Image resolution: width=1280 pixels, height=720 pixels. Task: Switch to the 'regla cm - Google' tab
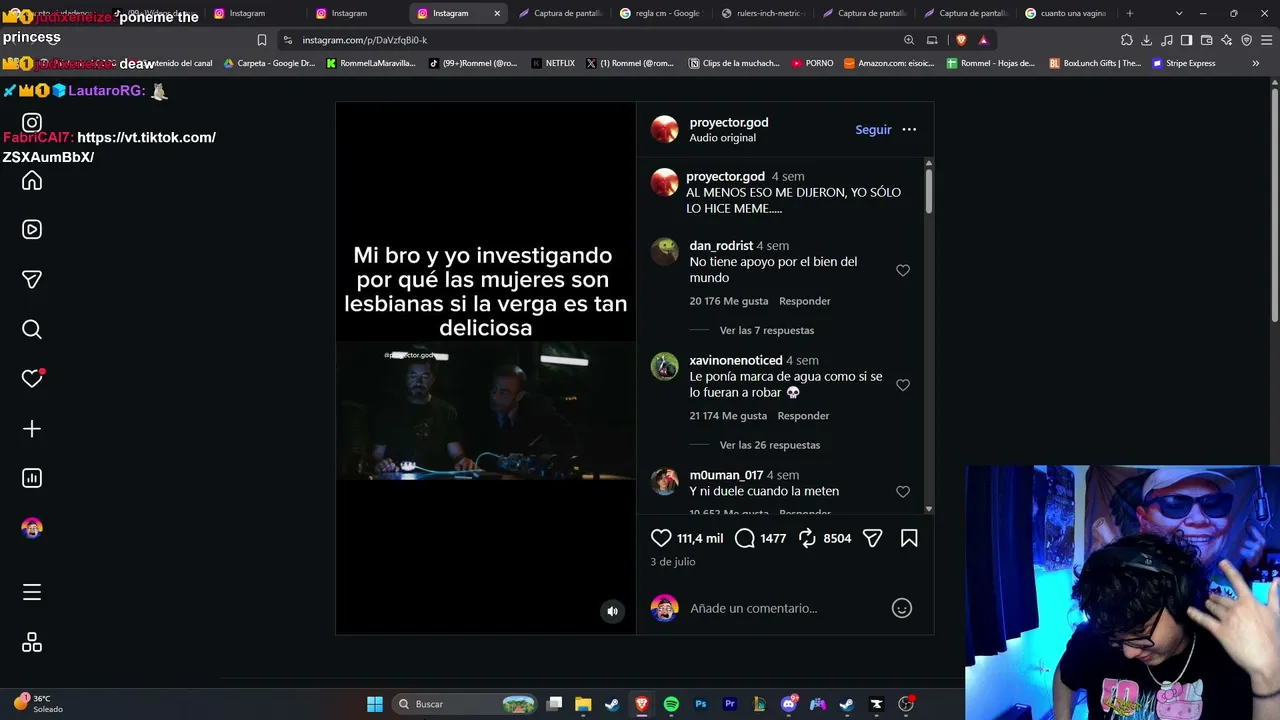pyautogui.click(x=660, y=13)
